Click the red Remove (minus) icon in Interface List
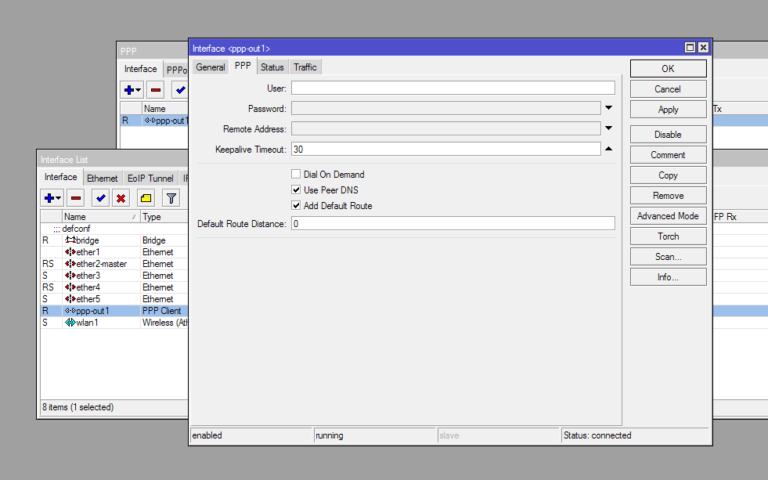The height and width of the screenshot is (480, 768). click(x=76, y=199)
